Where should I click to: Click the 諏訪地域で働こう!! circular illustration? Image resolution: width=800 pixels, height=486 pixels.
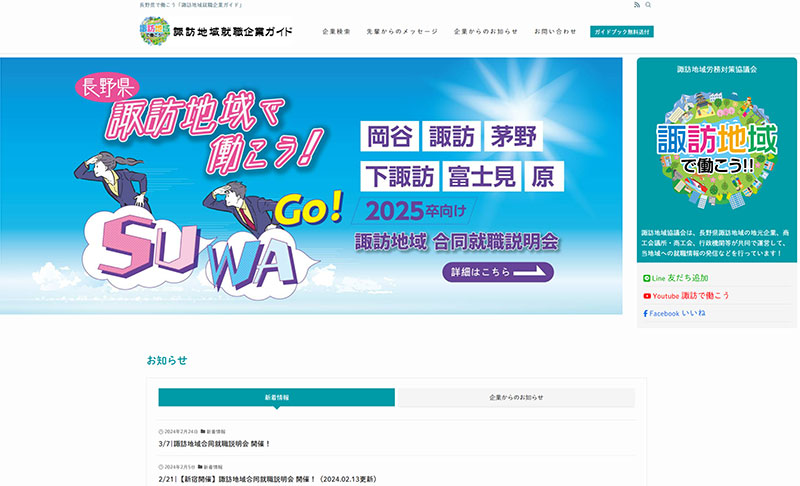coord(716,150)
